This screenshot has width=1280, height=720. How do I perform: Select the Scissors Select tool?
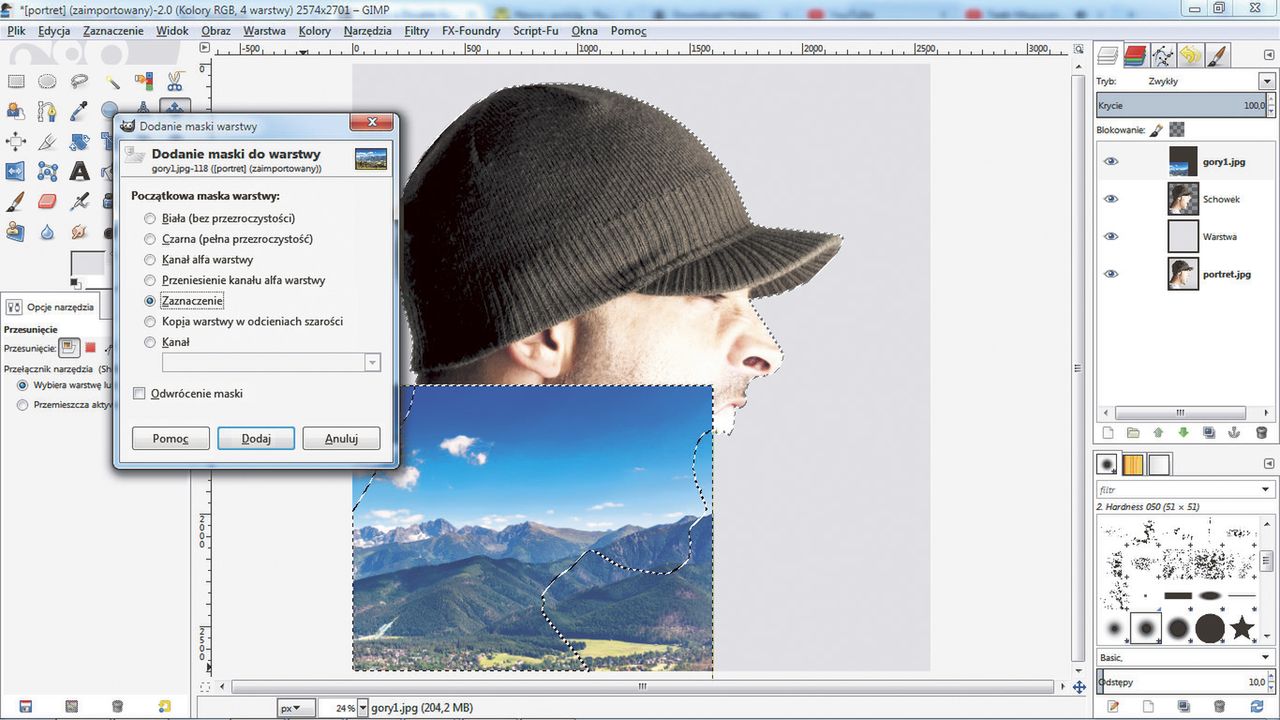tap(174, 81)
